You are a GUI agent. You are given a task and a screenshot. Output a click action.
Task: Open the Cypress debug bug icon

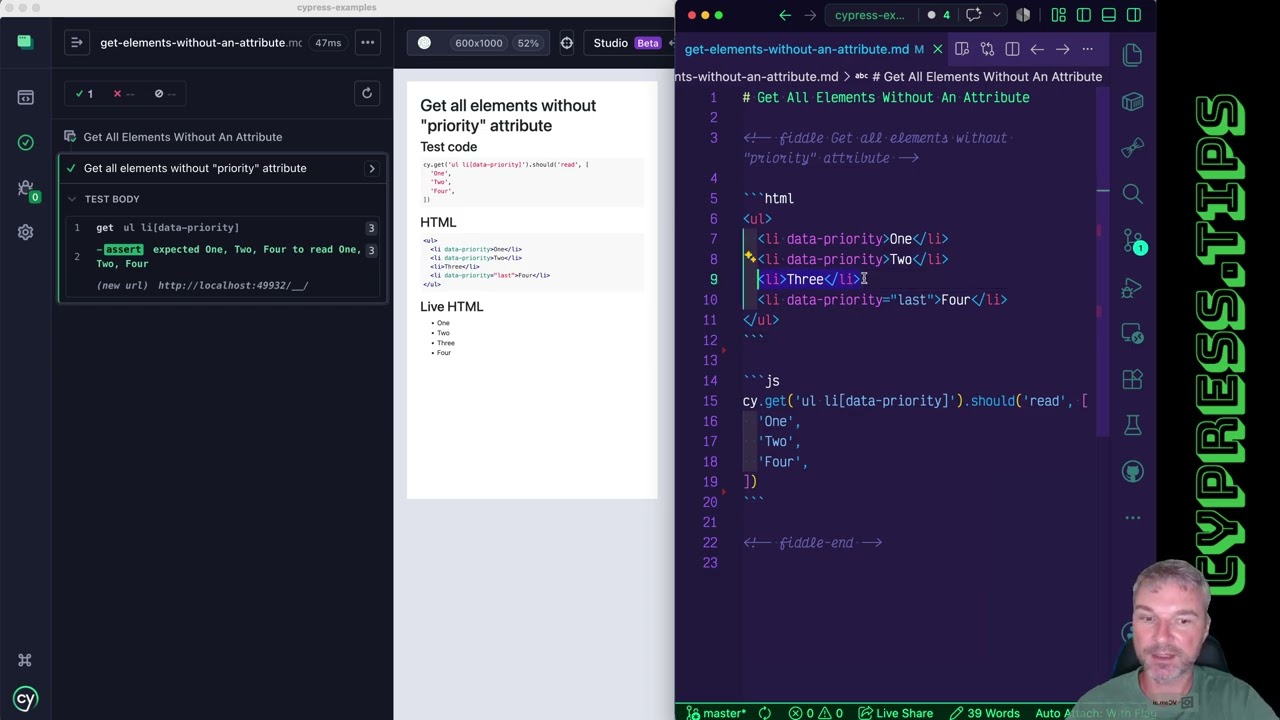[26, 187]
